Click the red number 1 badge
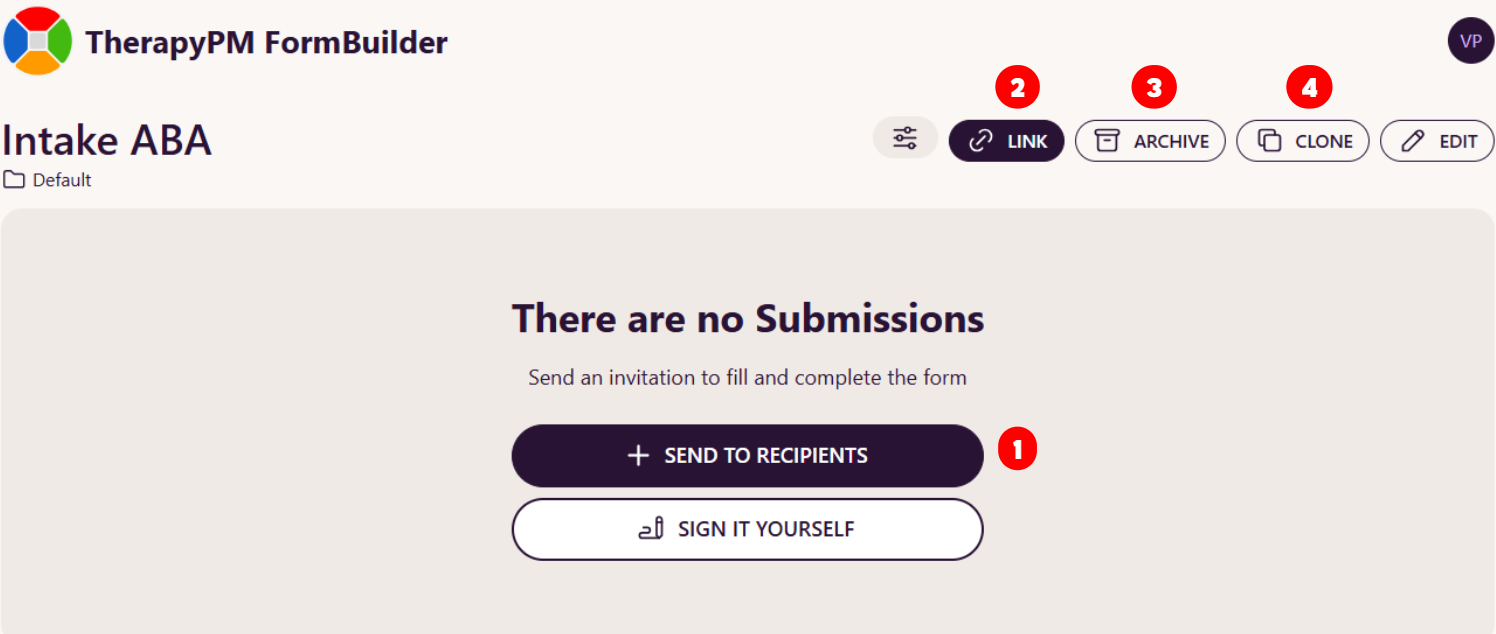 click(1018, 450)
